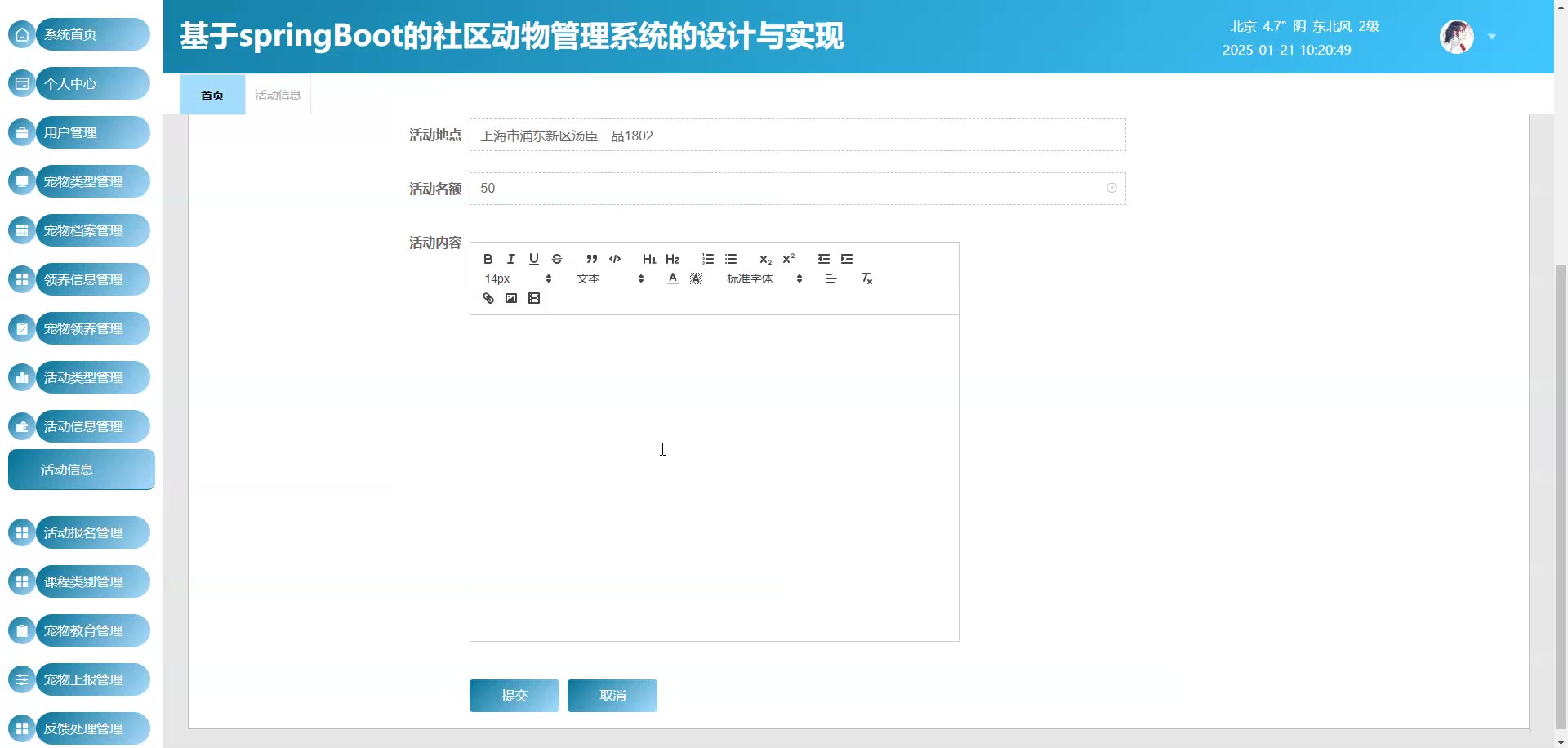The height and width of the screenshot is (748, 1568).
Task: Toggle bold formatting in the editor
Action: (488, 259)
